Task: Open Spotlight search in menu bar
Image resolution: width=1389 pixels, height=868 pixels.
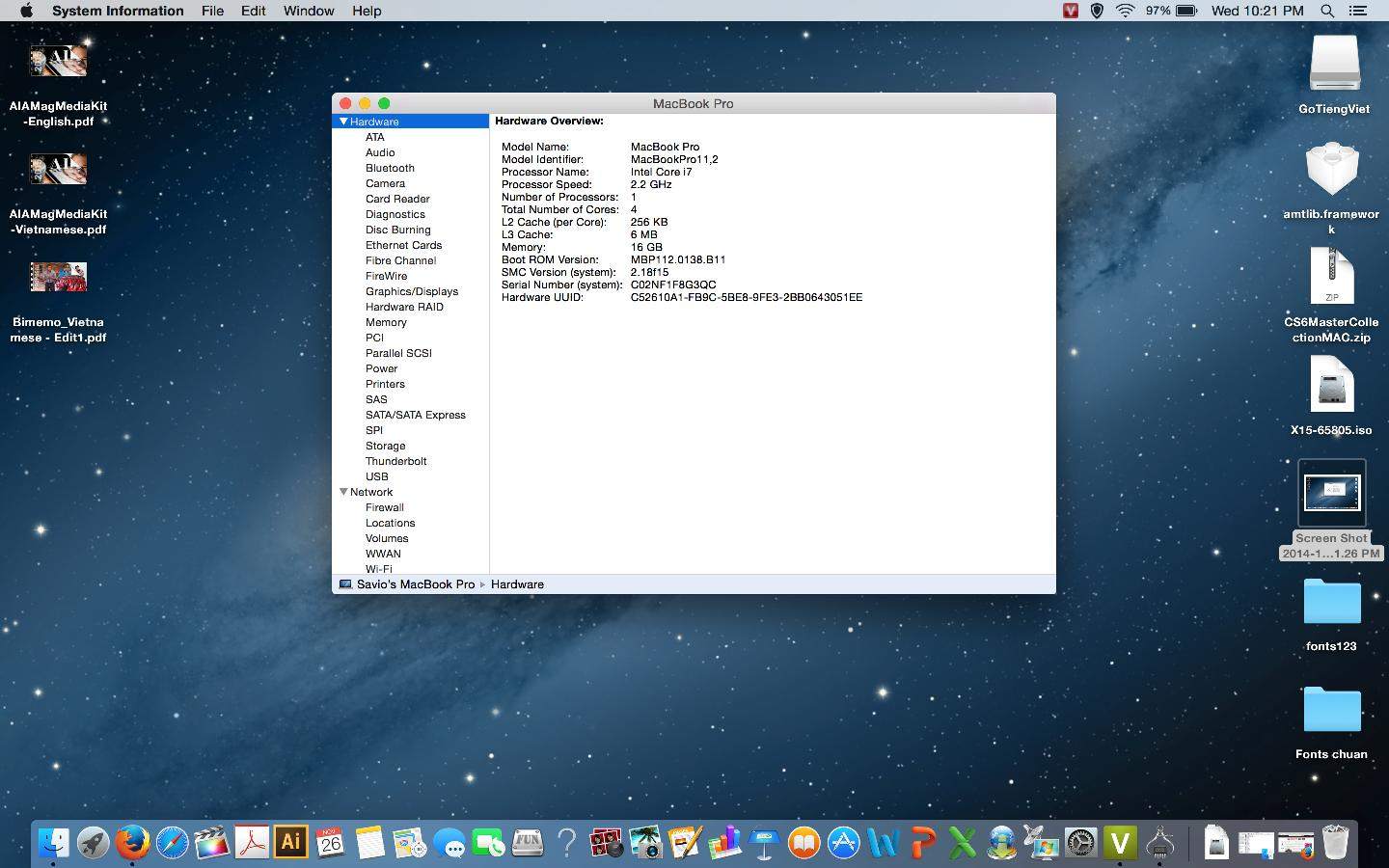Action: (1327, 11)
